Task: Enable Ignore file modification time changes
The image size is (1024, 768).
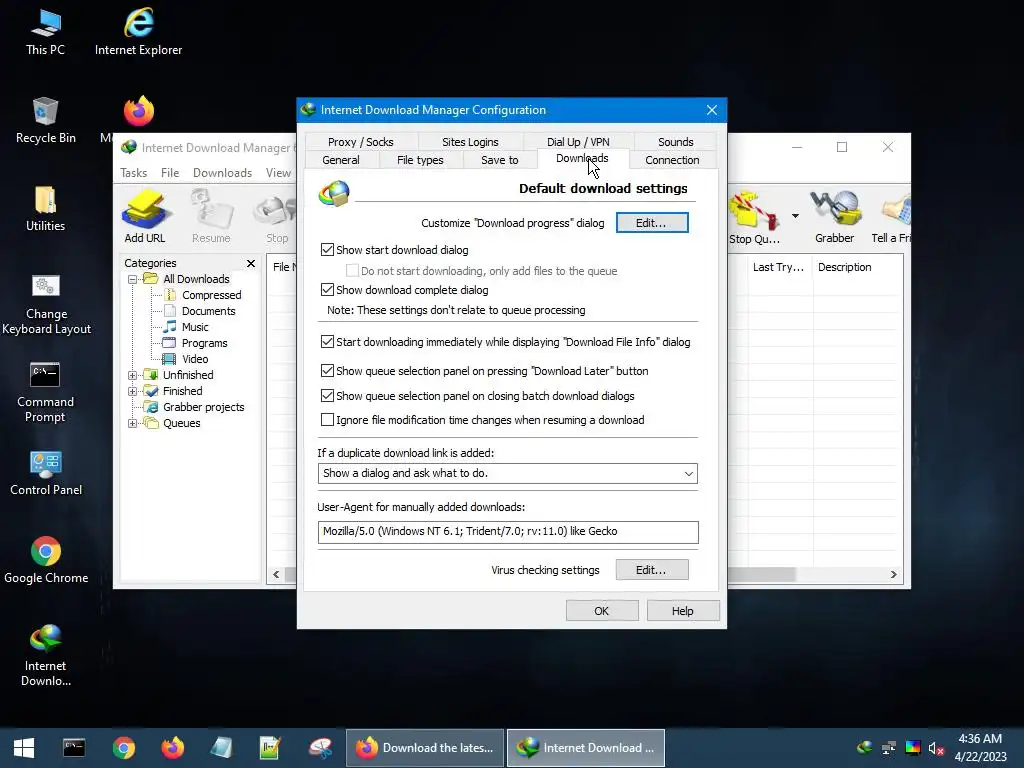Action: 327,420
